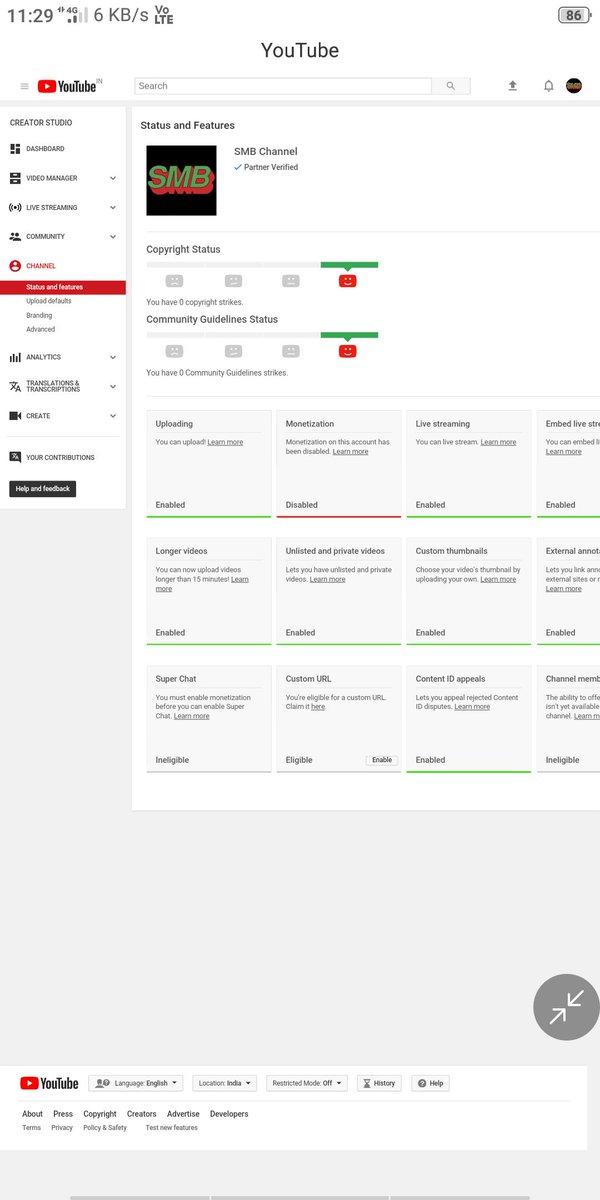Image resolution: width=600 pixels, height=1200 pixels.
Task: Tap the battery indicator in status bar
Action: click(574, 15)
